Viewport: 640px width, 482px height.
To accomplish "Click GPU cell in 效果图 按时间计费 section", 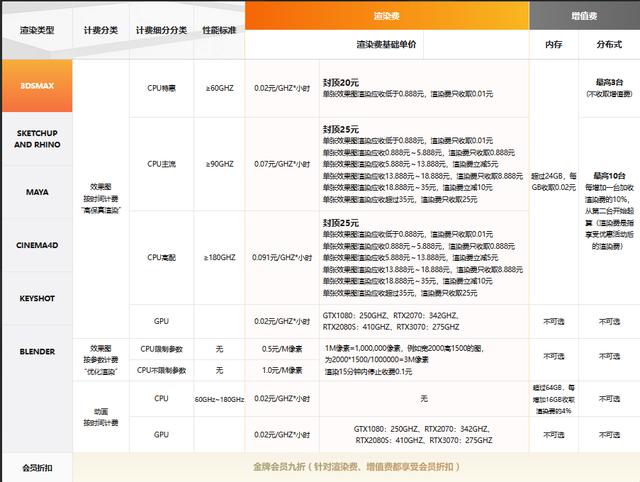I will 161,321.
